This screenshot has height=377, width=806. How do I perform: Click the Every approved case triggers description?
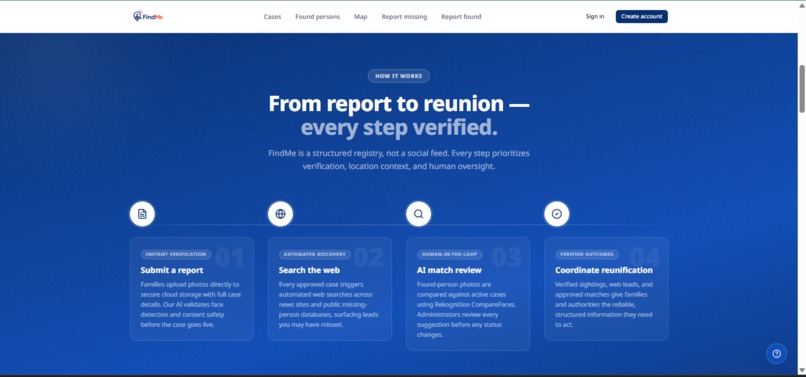pos(329,304)
